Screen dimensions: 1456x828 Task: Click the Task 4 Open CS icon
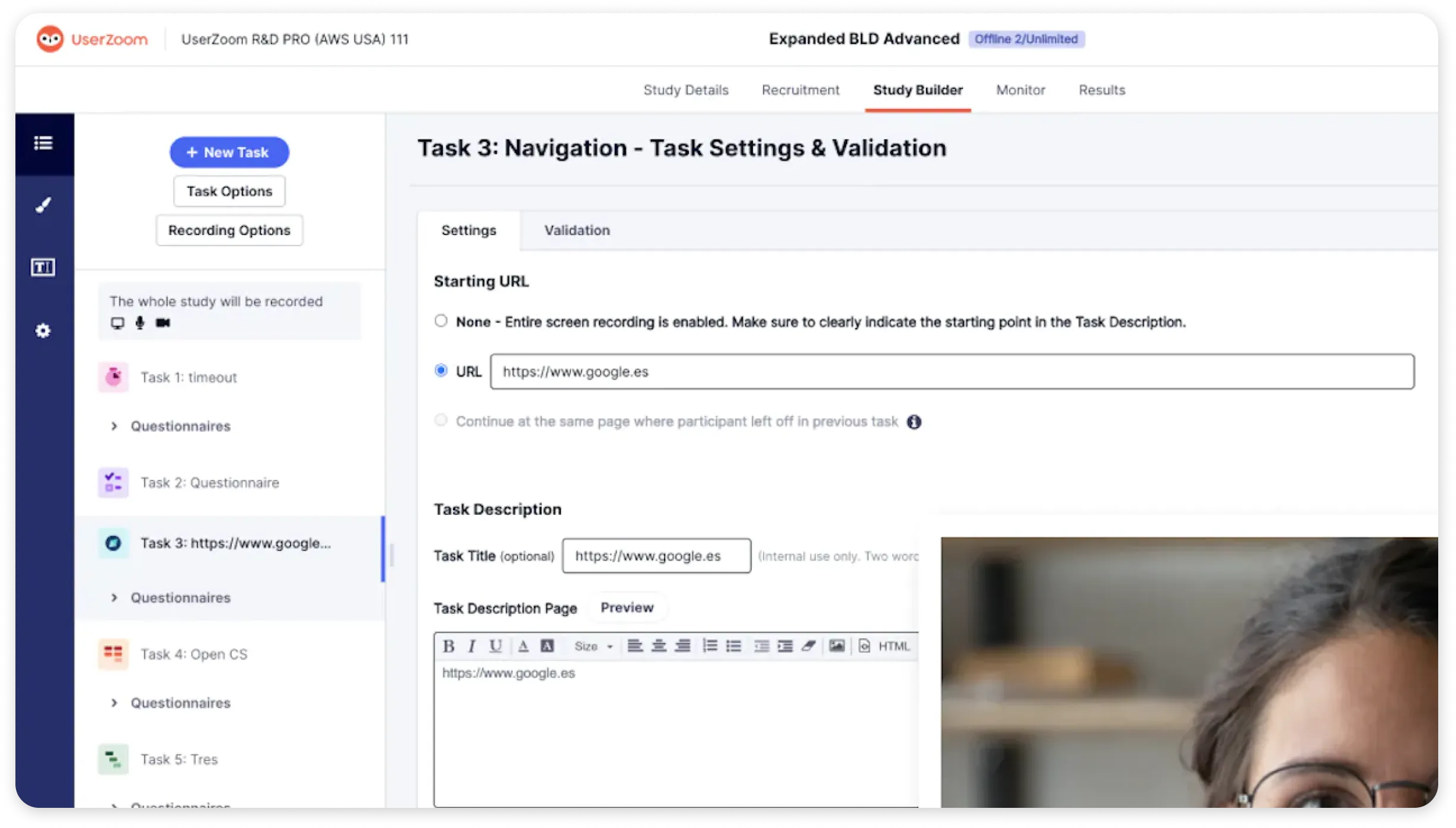113,654
